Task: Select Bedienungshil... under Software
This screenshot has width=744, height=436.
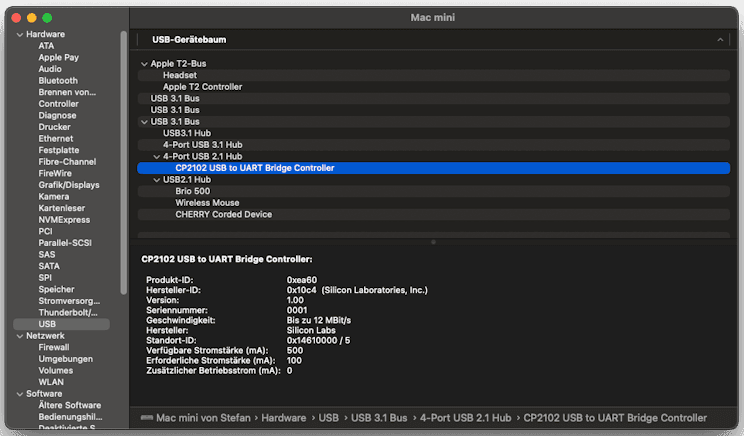Action: pyautogui.click(x=70, y=417)
